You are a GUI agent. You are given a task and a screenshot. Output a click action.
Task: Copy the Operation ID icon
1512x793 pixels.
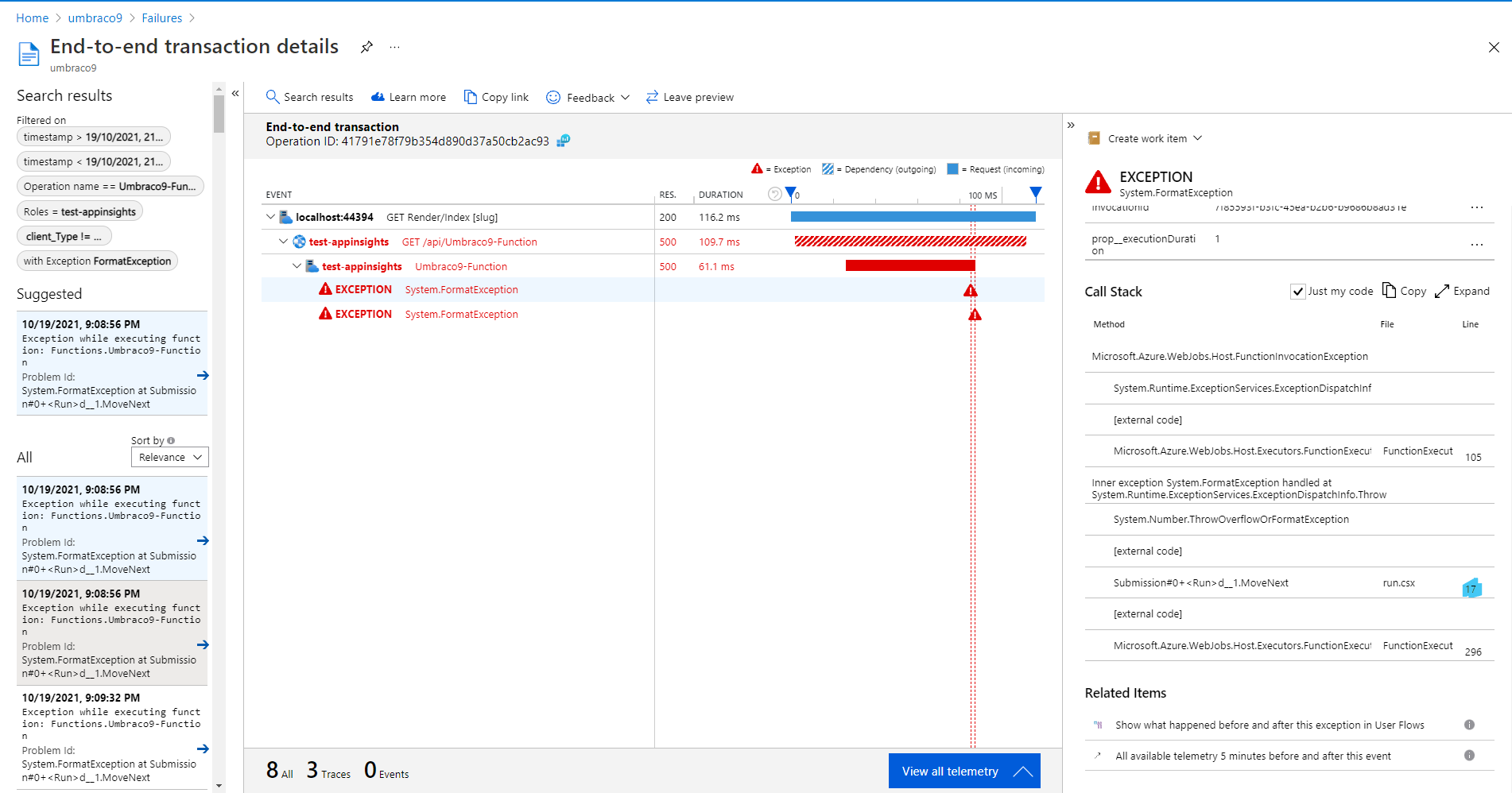pos(564,141)
